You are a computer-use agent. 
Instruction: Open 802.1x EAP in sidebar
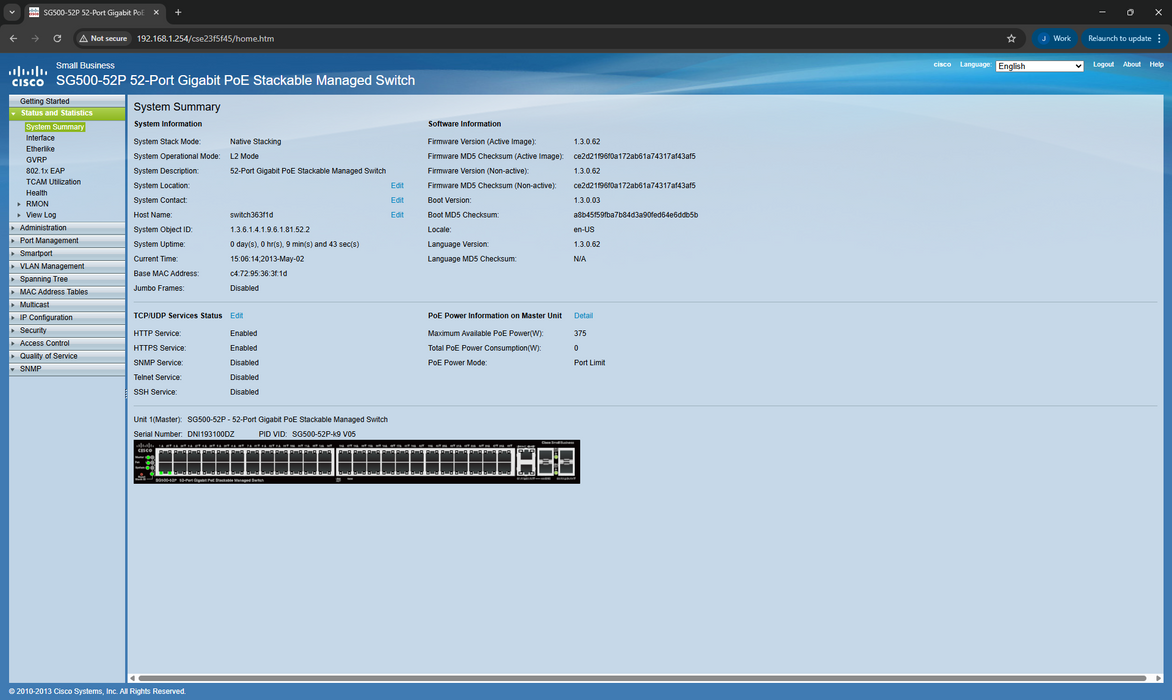coord(46,171)
